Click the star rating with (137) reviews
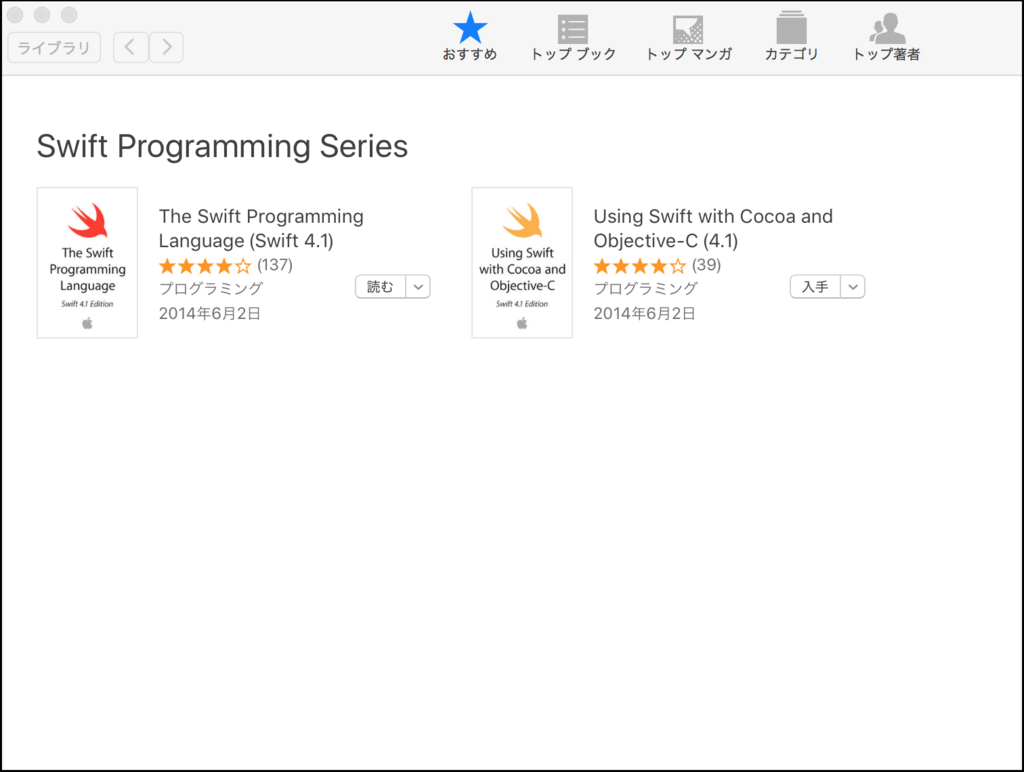The width and height of the screenshot is (1024, 772). 225,265
